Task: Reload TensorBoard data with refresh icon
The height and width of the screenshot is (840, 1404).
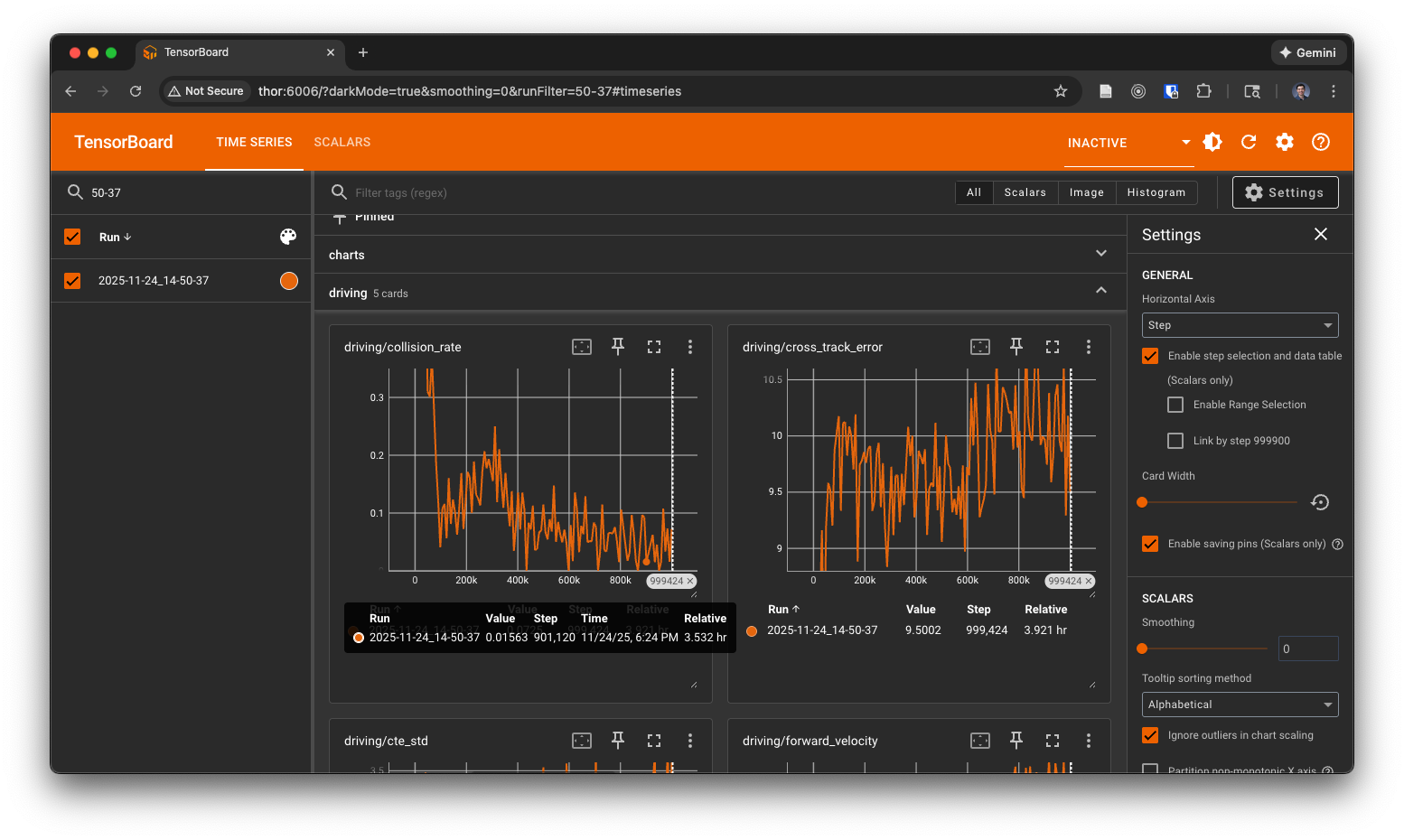Action: (1249, 142)
